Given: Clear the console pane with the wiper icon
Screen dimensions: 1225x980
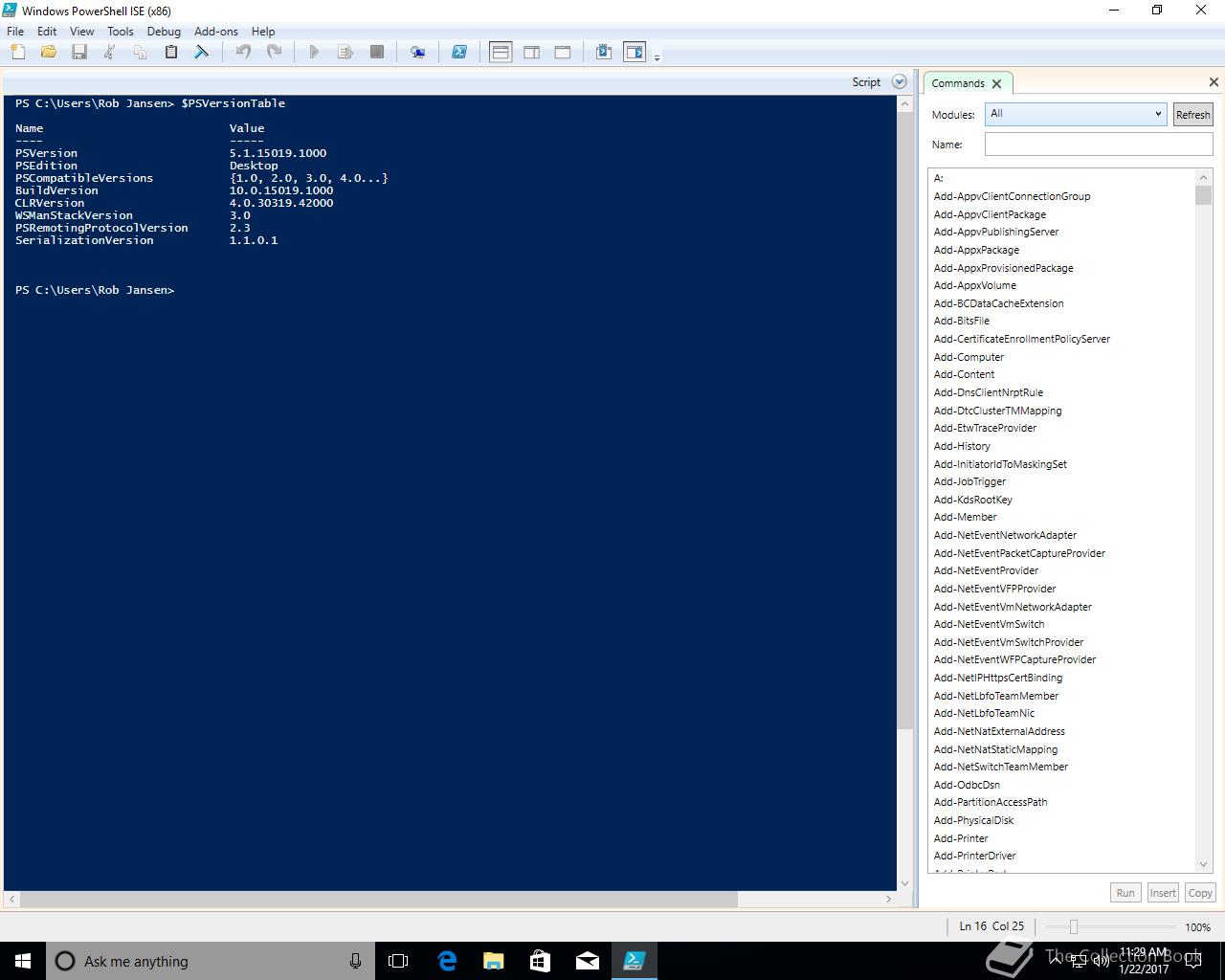Looking at the screenshot, I should (202, 53).
